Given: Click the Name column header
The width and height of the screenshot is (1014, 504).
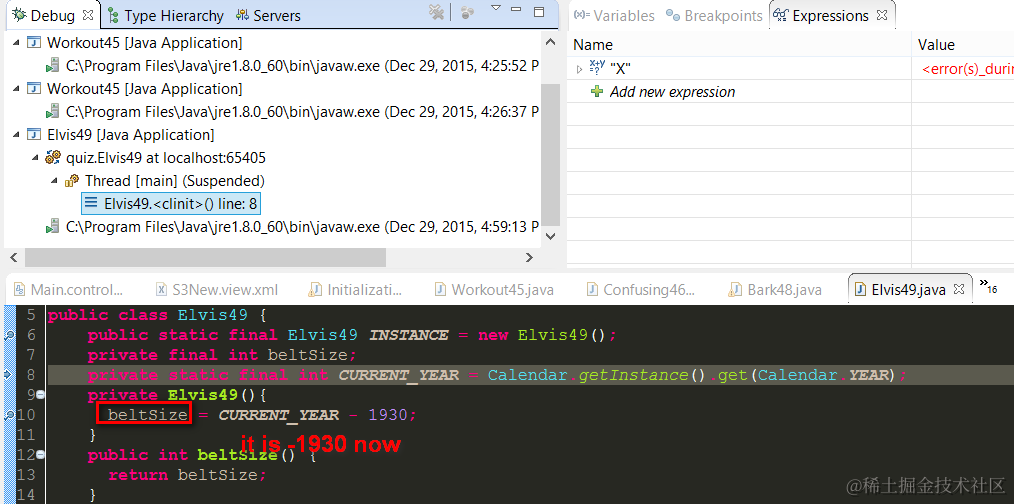Looking at the screenshot, I should pos(593,45).
